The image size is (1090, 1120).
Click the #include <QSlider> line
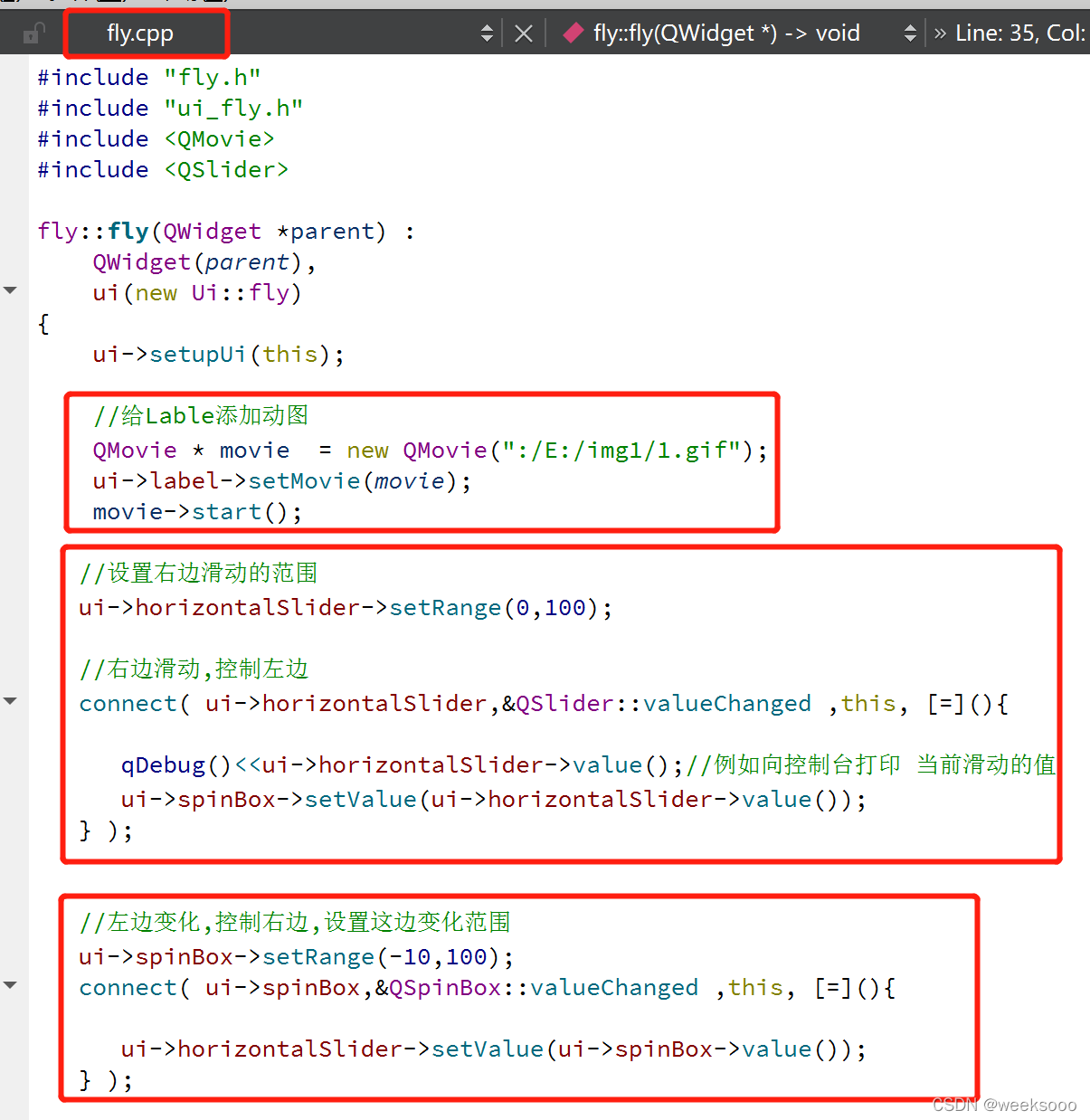(163, 170)
